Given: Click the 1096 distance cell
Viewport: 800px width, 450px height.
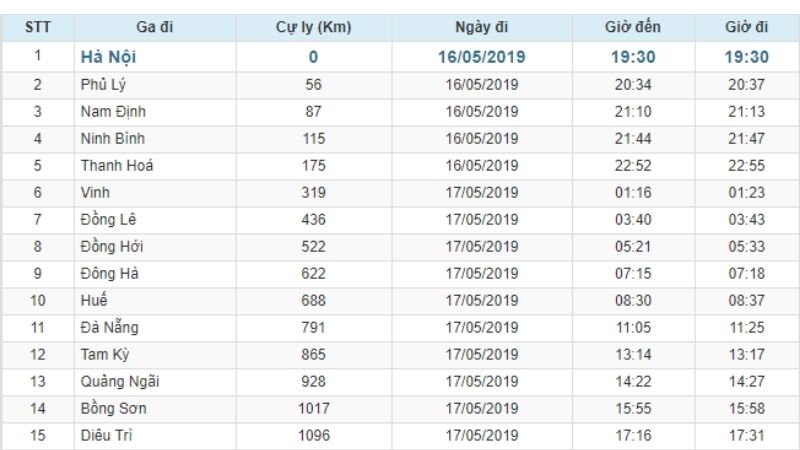Looking at the screenshot, I should [x=313, y=435].
